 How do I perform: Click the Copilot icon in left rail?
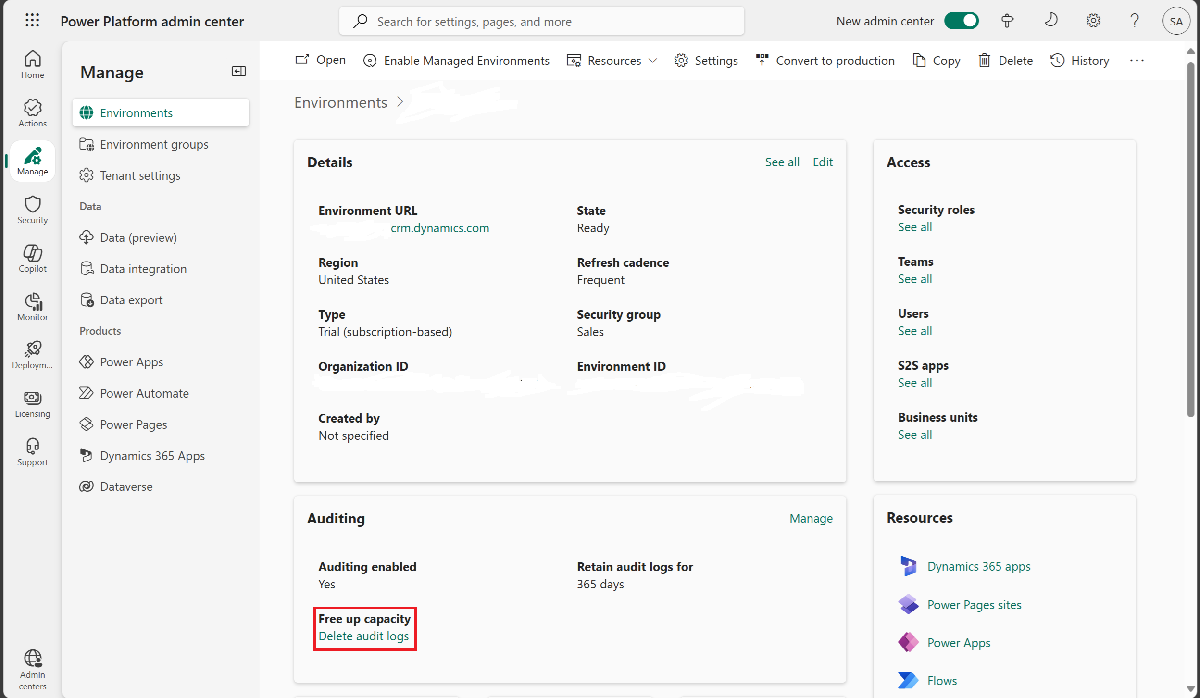coord(32,257)
